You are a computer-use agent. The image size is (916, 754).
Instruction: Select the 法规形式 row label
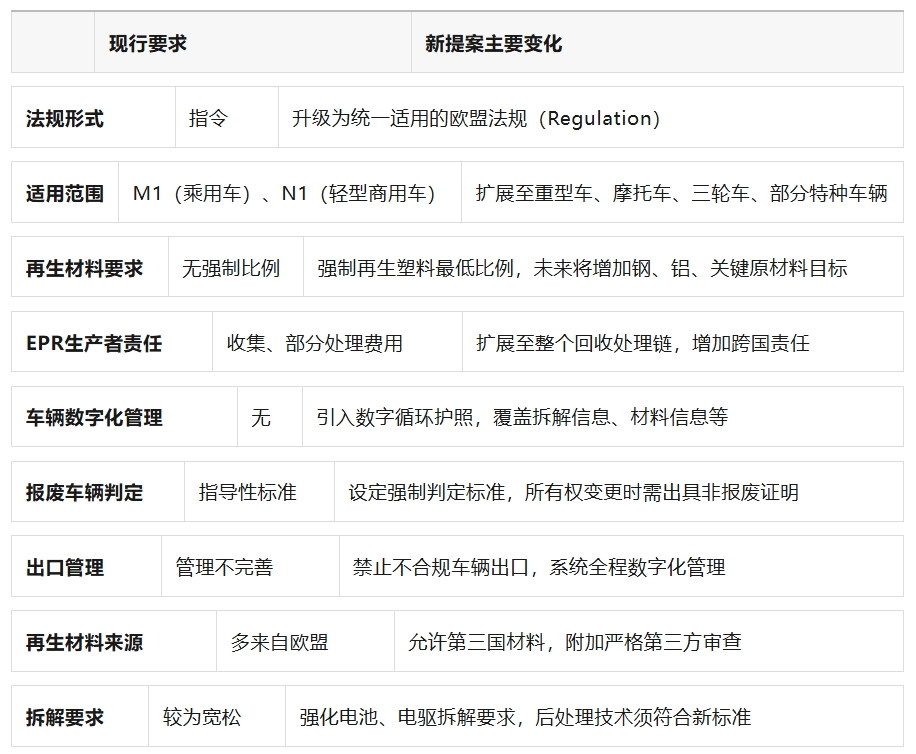tap(65, 119)
